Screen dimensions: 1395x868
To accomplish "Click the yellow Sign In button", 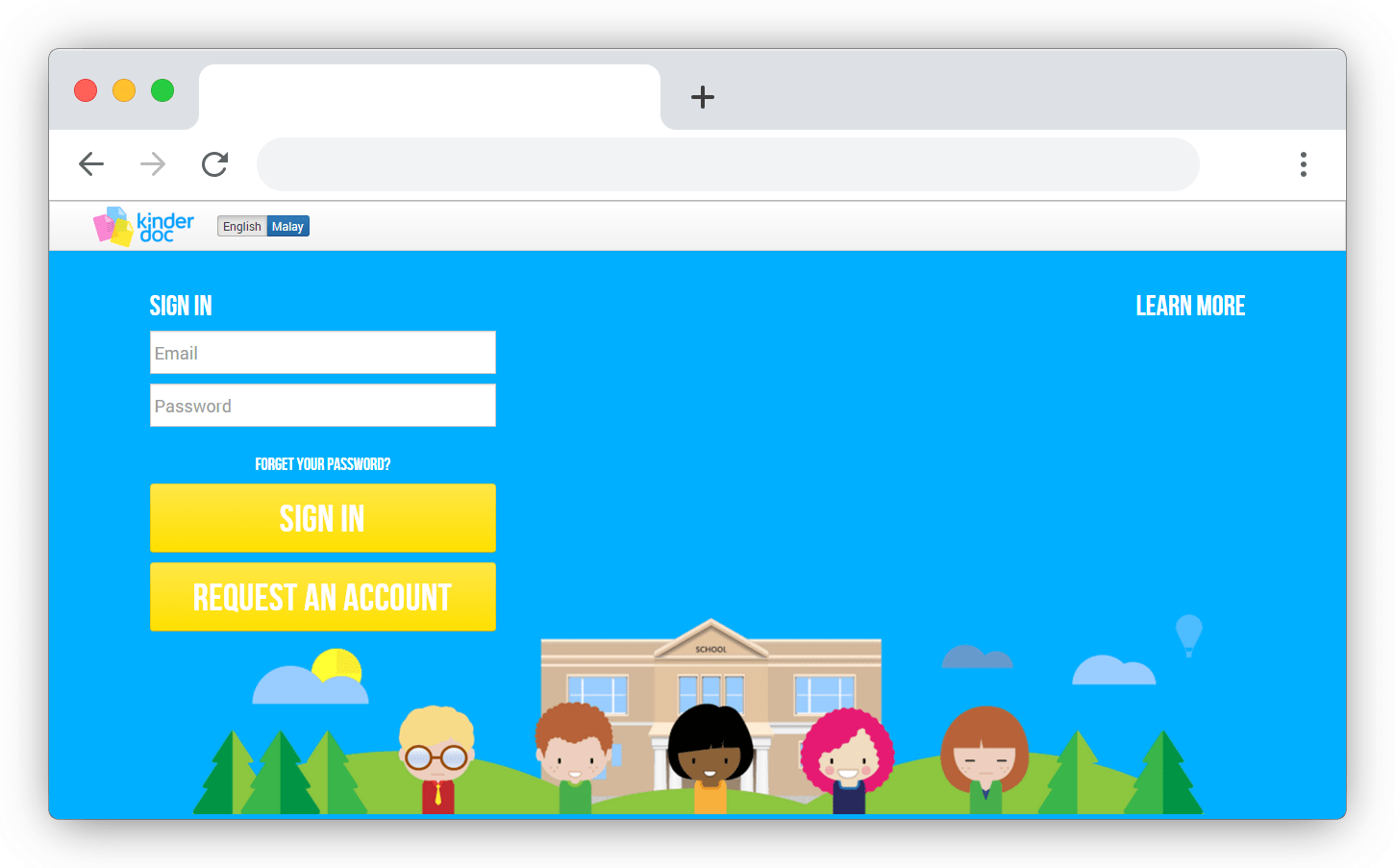I will 323,518.
